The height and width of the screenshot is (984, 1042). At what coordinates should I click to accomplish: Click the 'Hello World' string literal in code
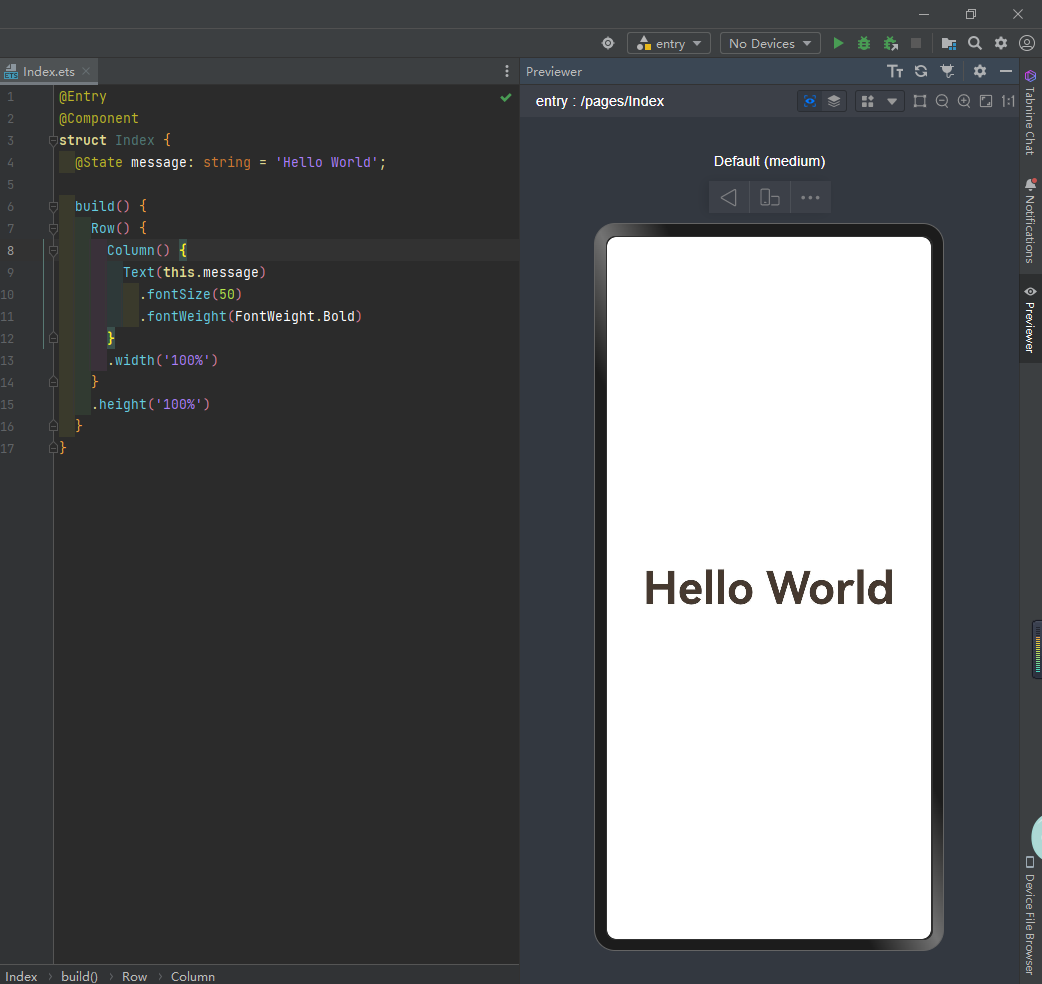(326, 162)
